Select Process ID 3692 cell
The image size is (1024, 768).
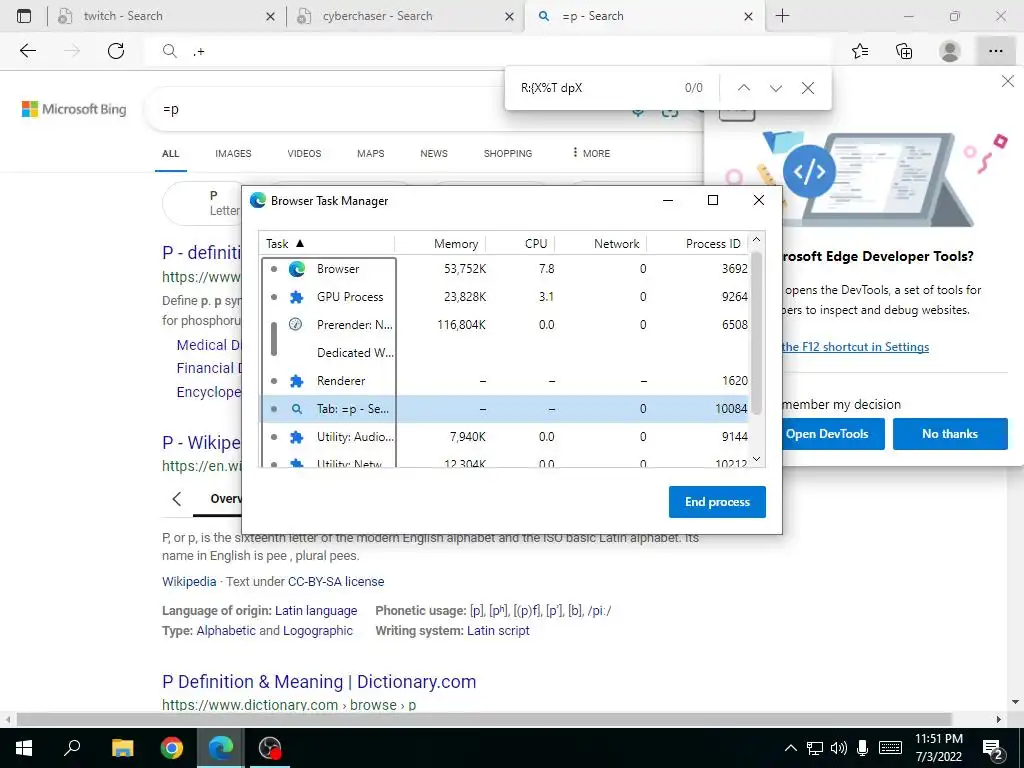click(735, 268)
